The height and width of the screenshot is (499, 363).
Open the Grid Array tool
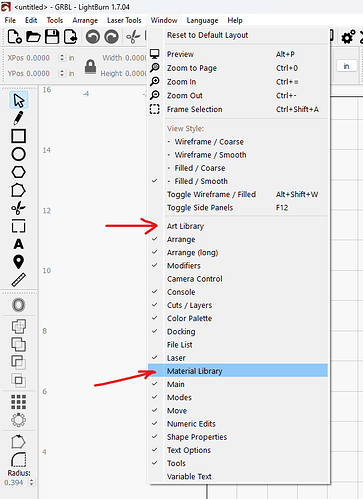18,402
